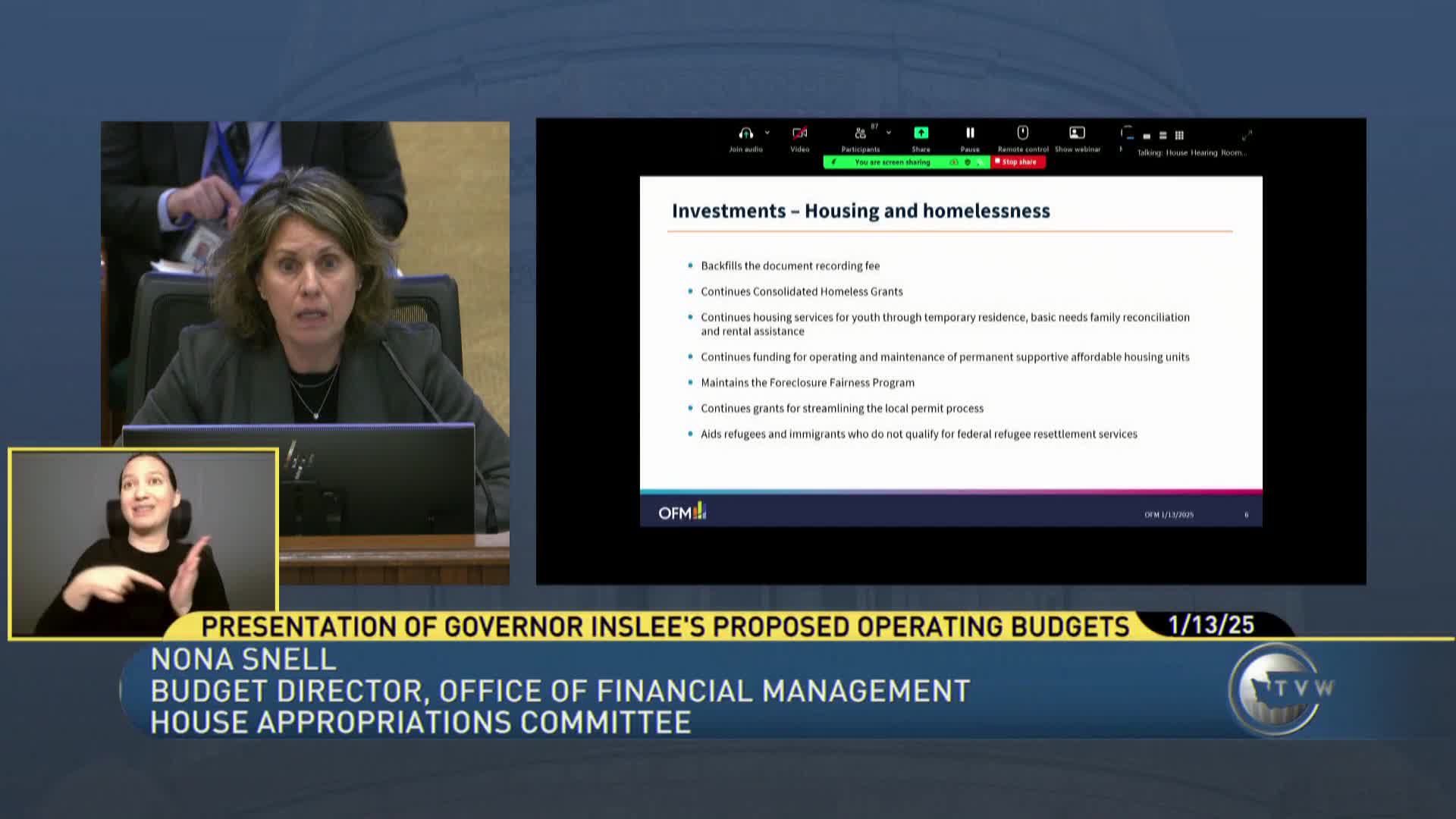Click the green Share screen icon
Screen dimensions: 1456x819
pyautogui.click(x=921, y=133)
